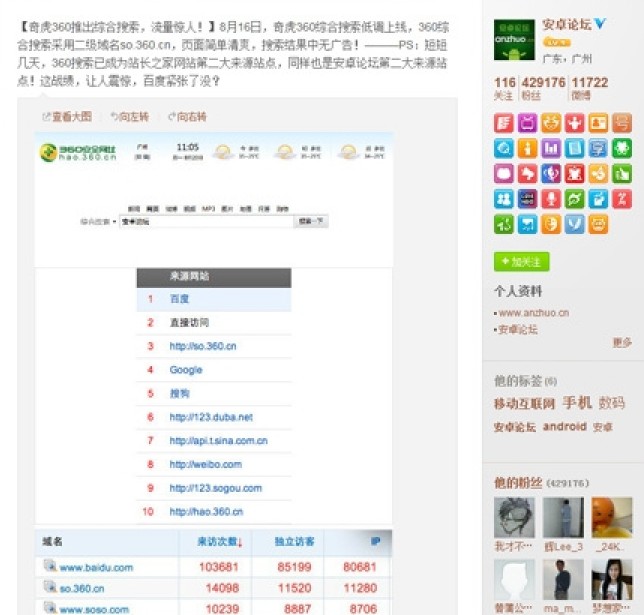The image size is (644, 615).
Task: Open the anzhuo Android profile avatar
Action: point(513,39)
